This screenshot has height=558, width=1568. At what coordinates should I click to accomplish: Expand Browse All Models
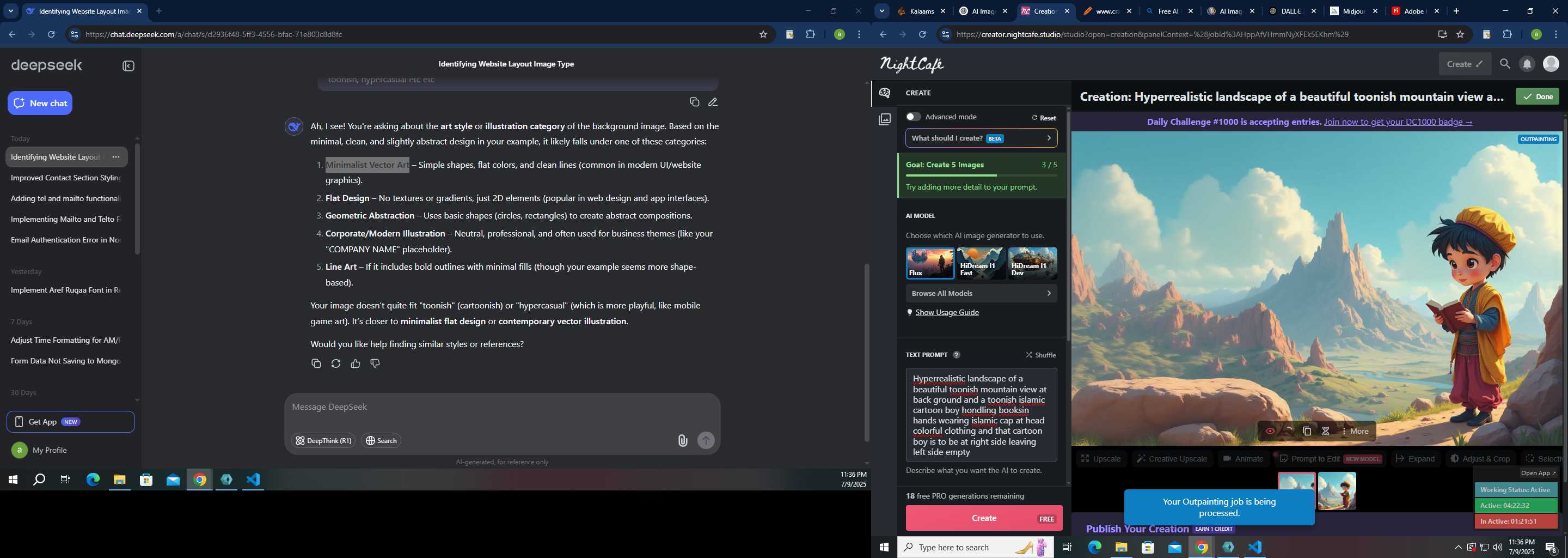click(981, 294)
